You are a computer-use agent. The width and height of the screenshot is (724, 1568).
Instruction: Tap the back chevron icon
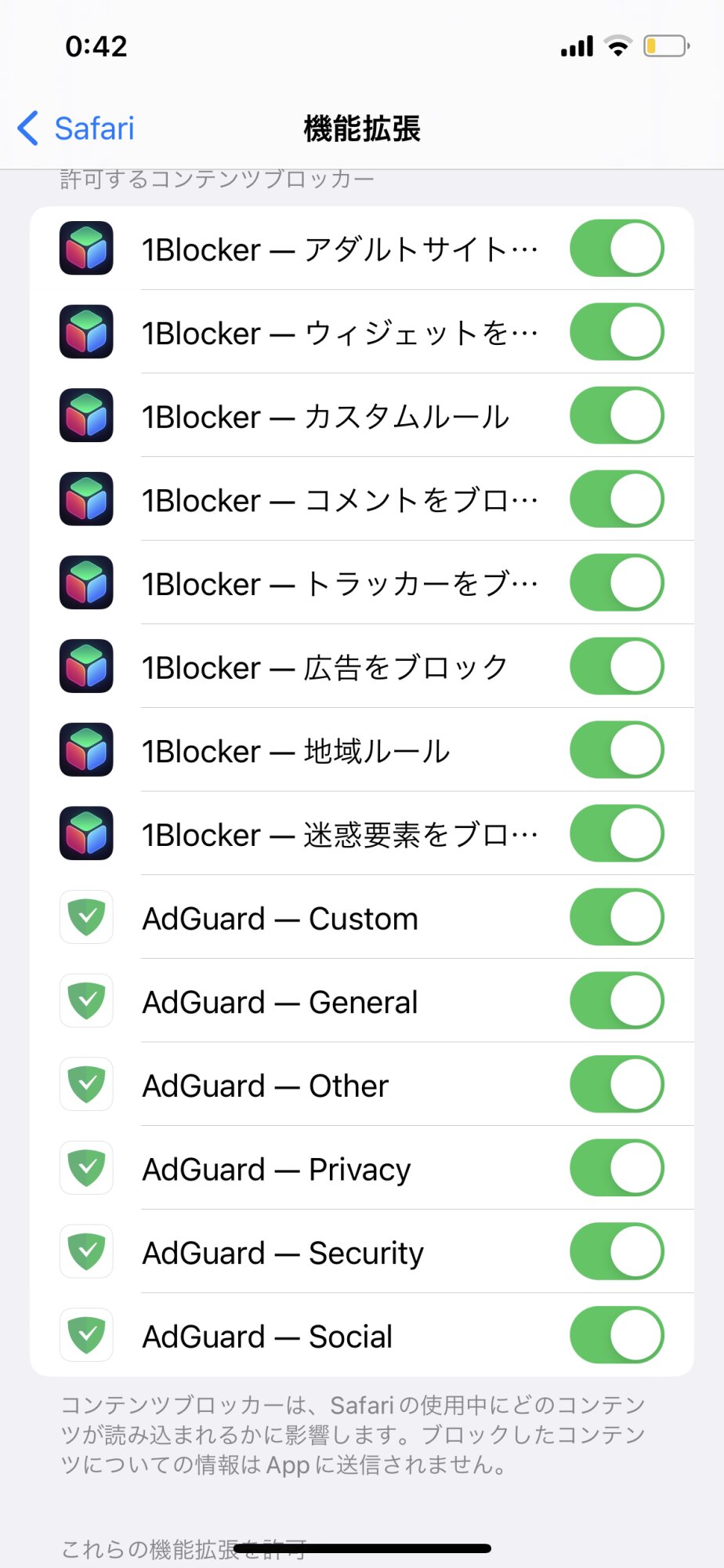pyautogui.click(x=28, y=129)
